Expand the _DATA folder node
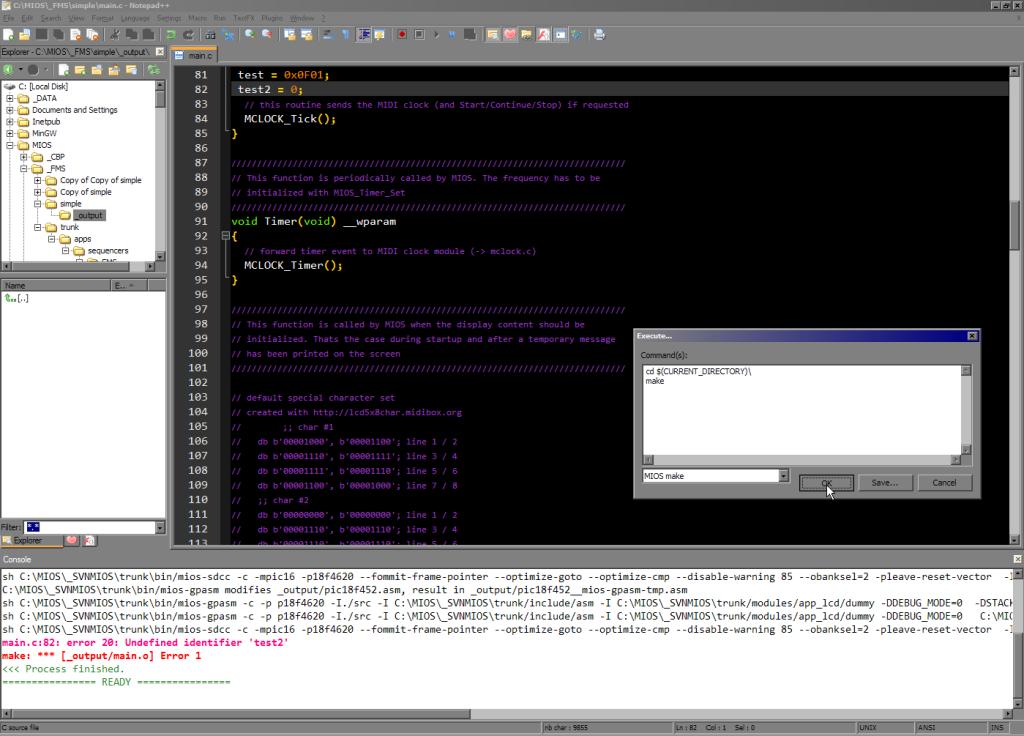 (10, 99)
